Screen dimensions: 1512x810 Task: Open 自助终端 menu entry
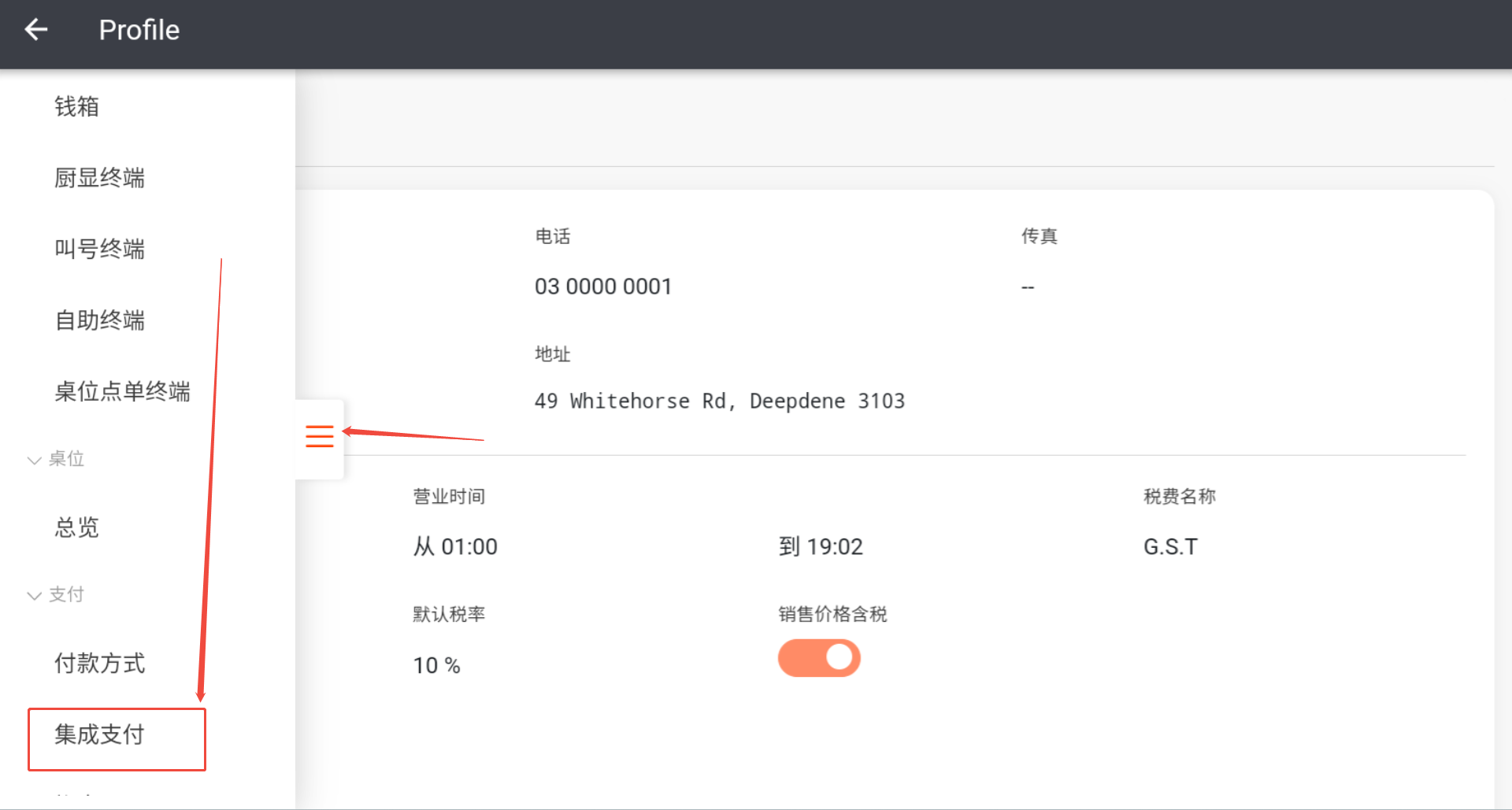99,320
